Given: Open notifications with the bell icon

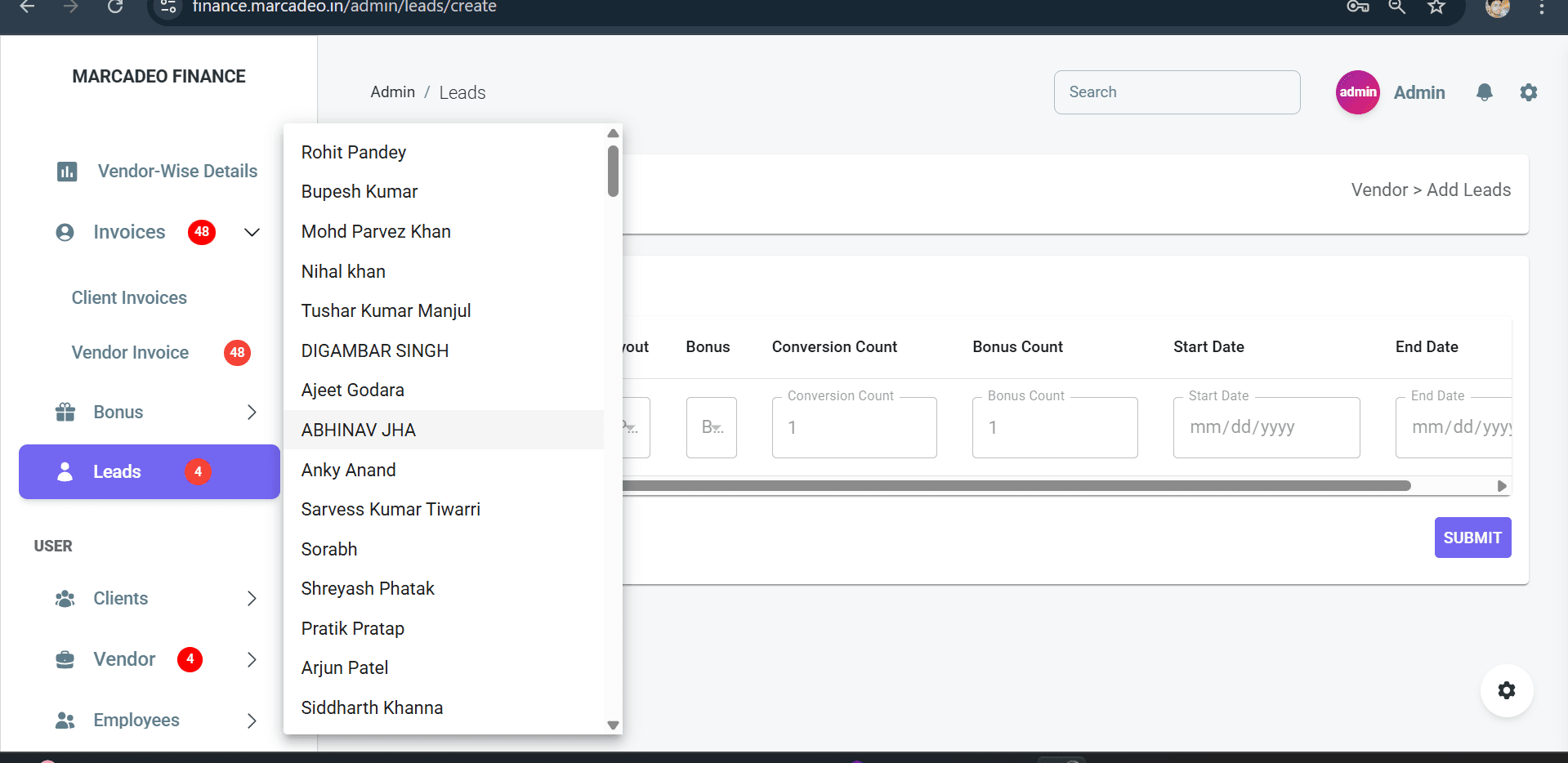Looking at the screenshot, I should tap(1485, 92).
